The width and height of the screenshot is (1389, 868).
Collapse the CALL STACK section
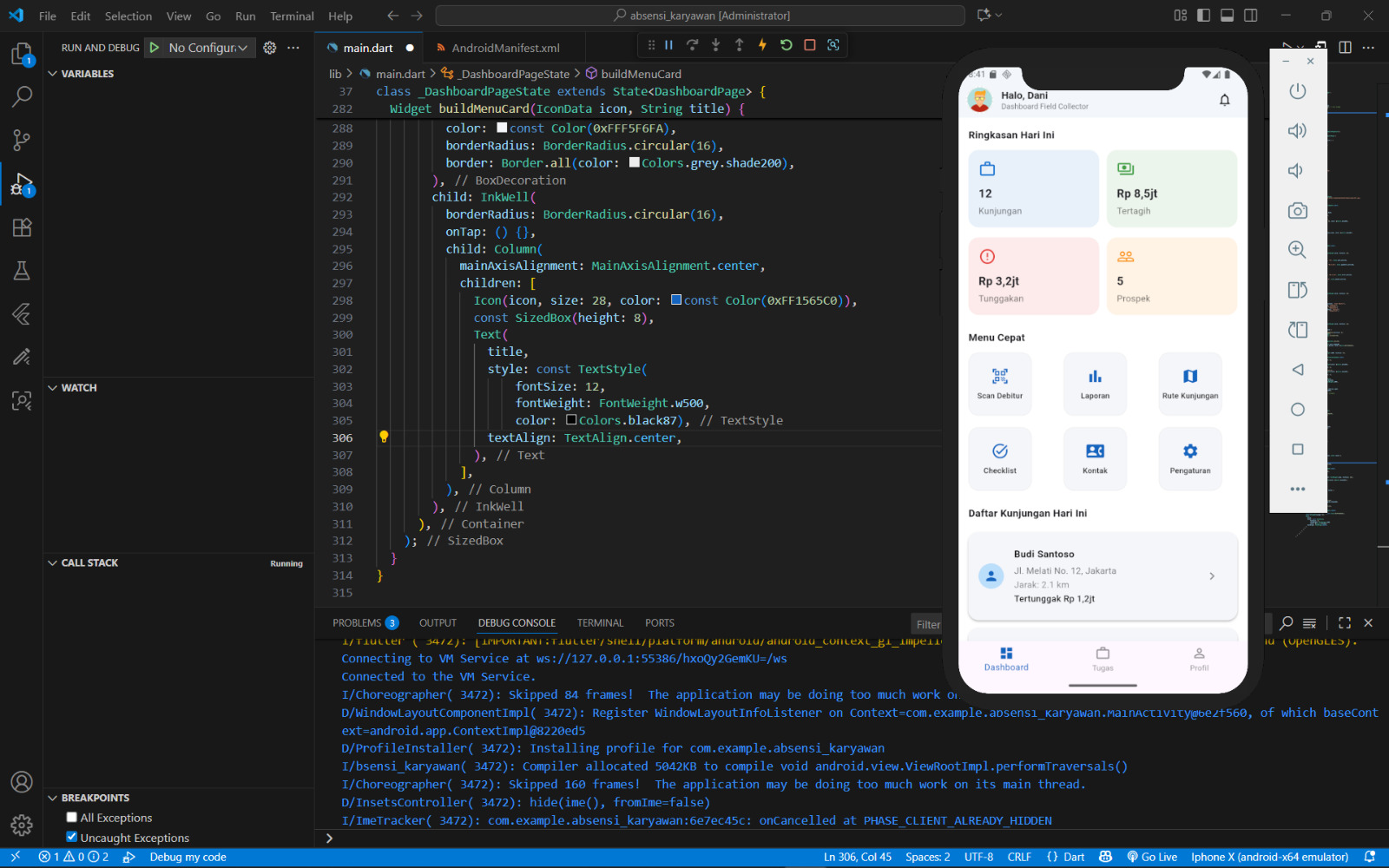[53, 563]
